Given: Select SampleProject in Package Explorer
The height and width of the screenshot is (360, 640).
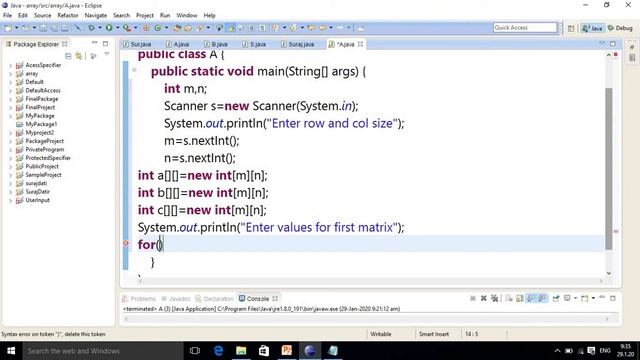Looking at the screenshot, I should tap(43, 175).
